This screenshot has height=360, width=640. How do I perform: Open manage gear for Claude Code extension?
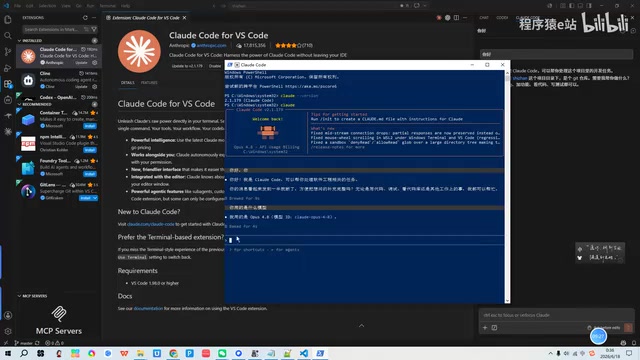95,63
